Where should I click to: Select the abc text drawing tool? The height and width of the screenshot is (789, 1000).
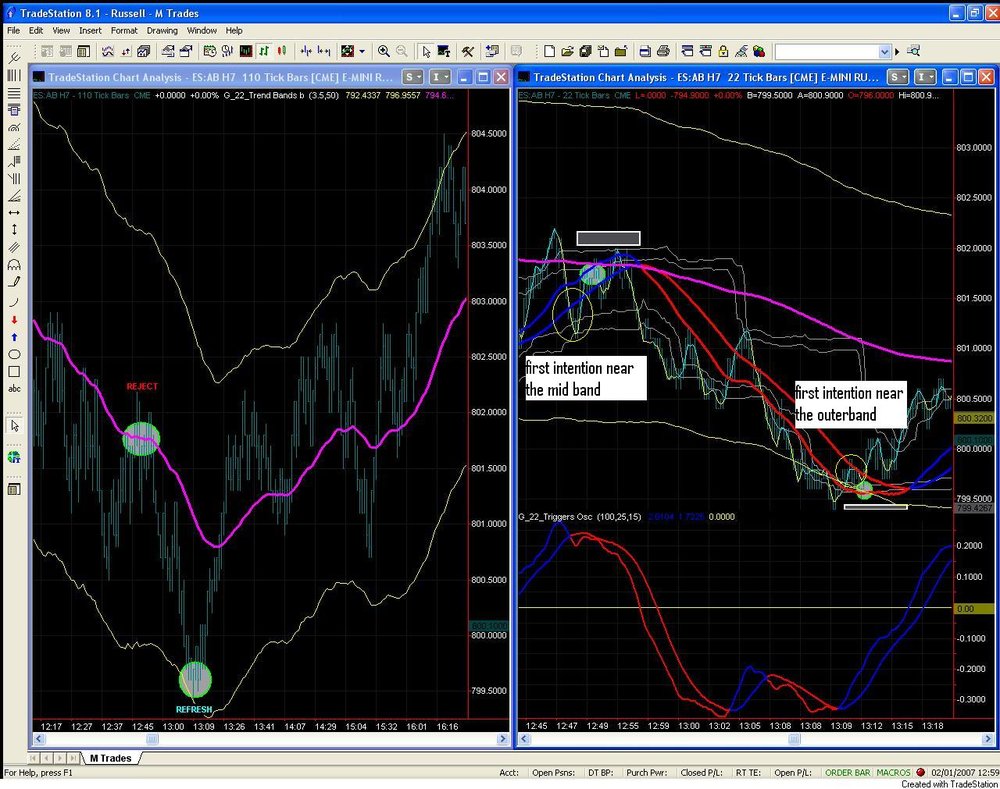pos(14,388)
